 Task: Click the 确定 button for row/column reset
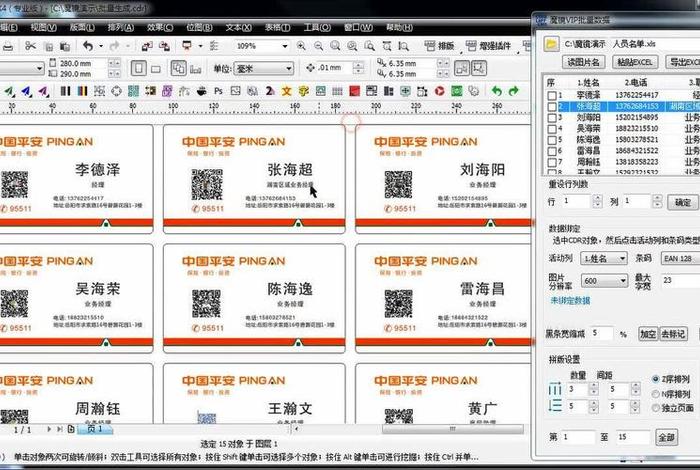click(683, 203)
